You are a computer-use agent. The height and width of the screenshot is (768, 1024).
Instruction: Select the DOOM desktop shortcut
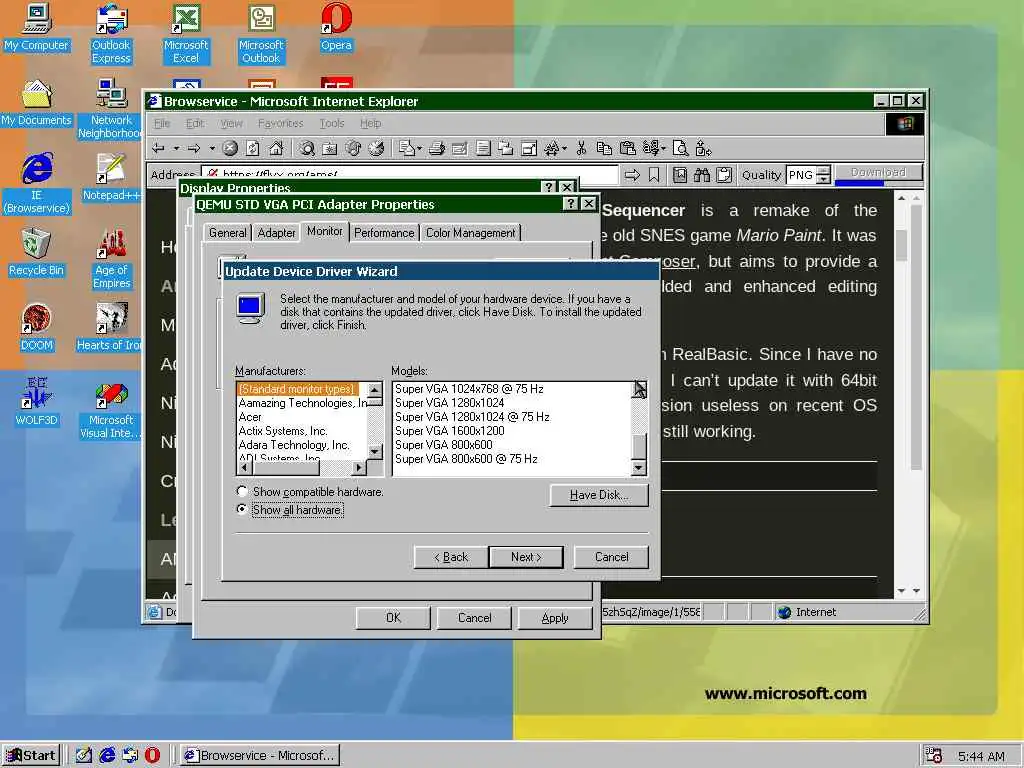pos(36,328)
